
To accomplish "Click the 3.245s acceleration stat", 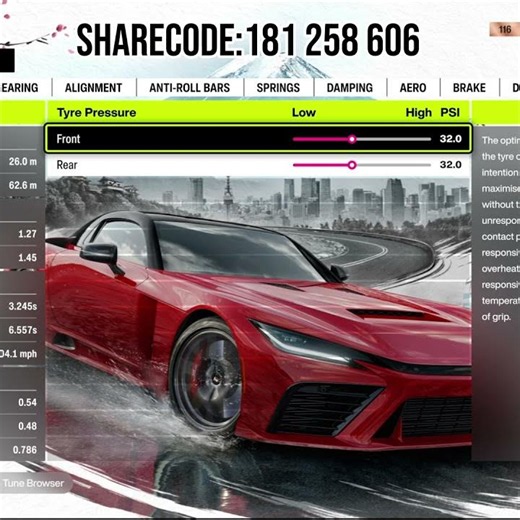I will pos(23,306).
